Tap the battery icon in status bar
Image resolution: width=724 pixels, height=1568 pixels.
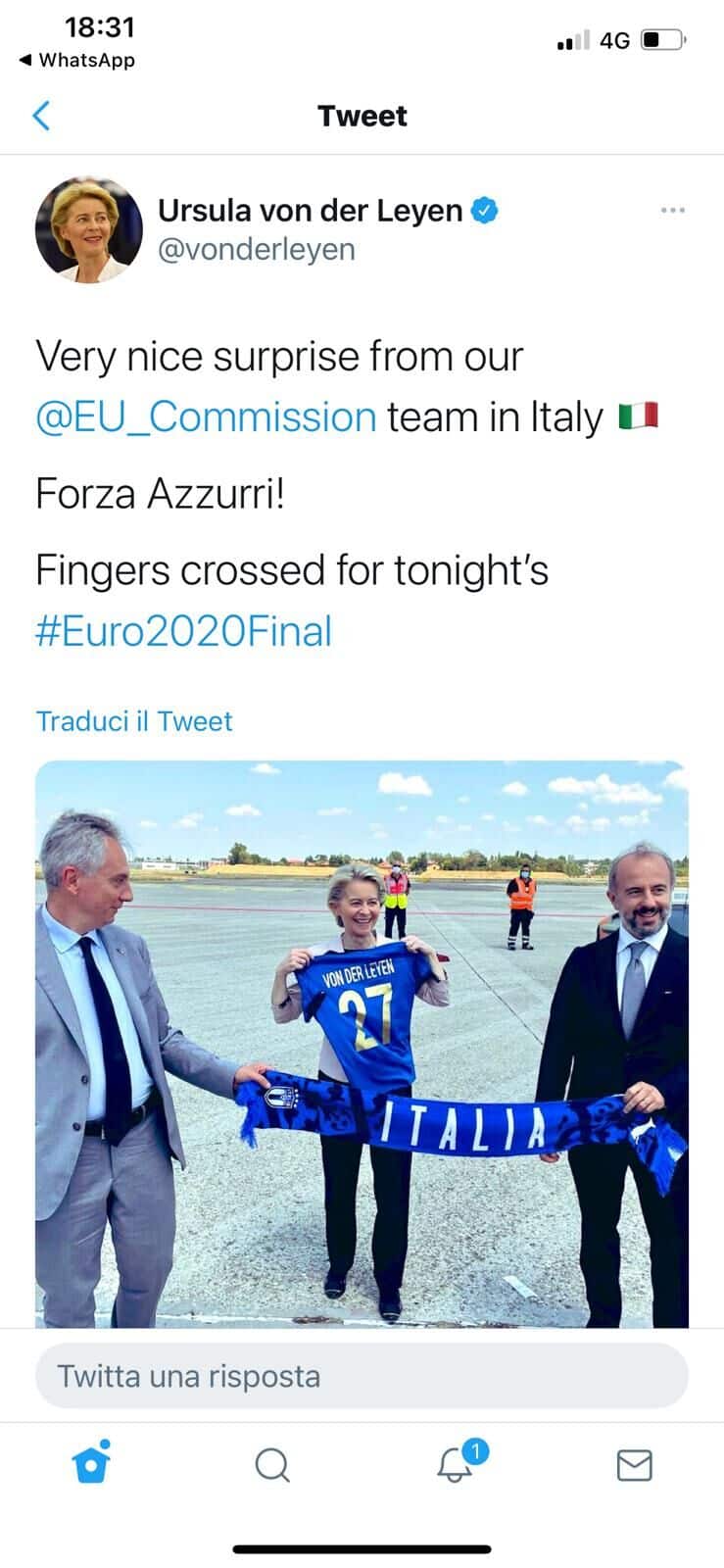point(663,40)
